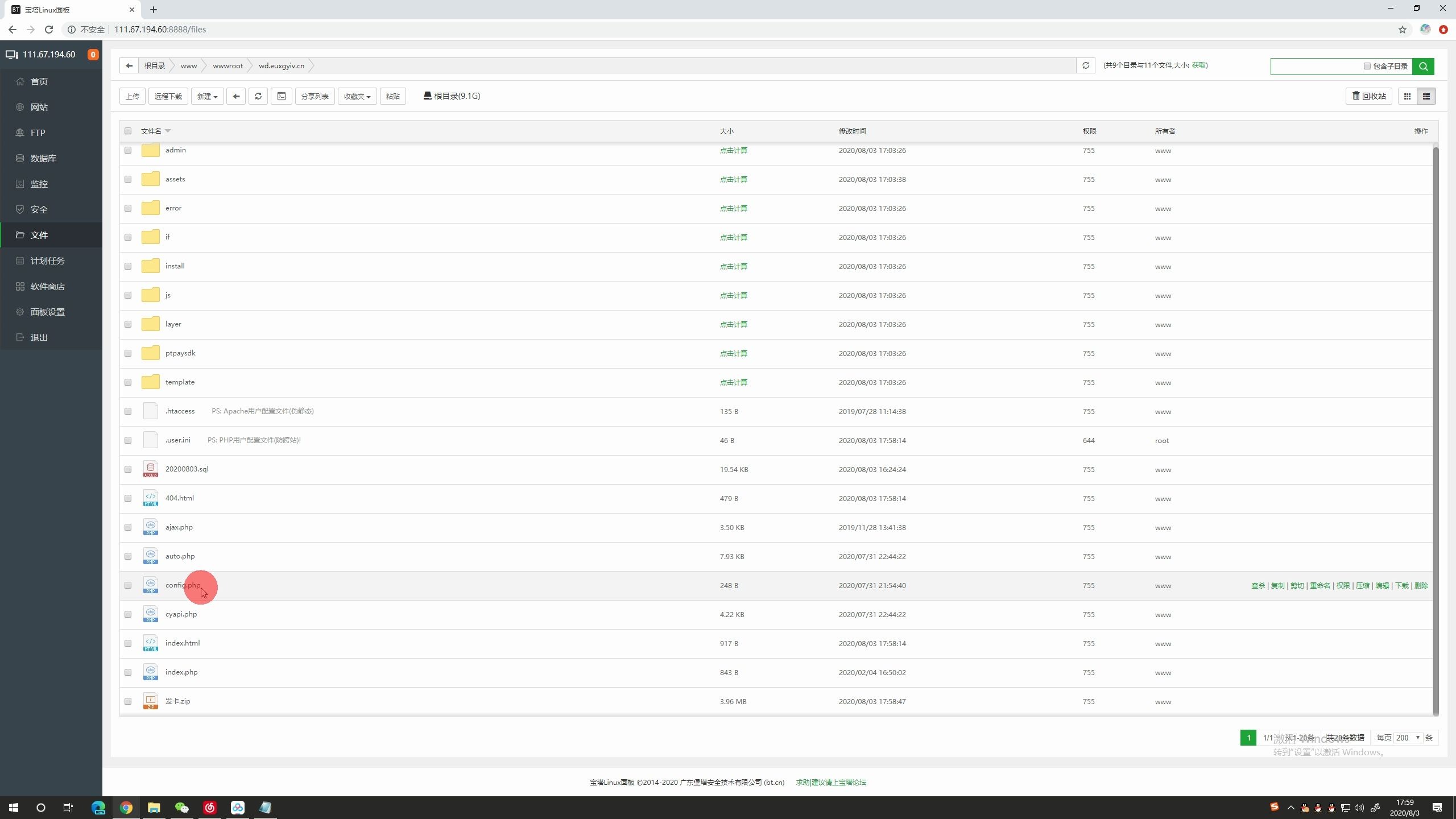1456x819 pixels.
Task: Click the 404.html file icon
Action: [151, 498]
